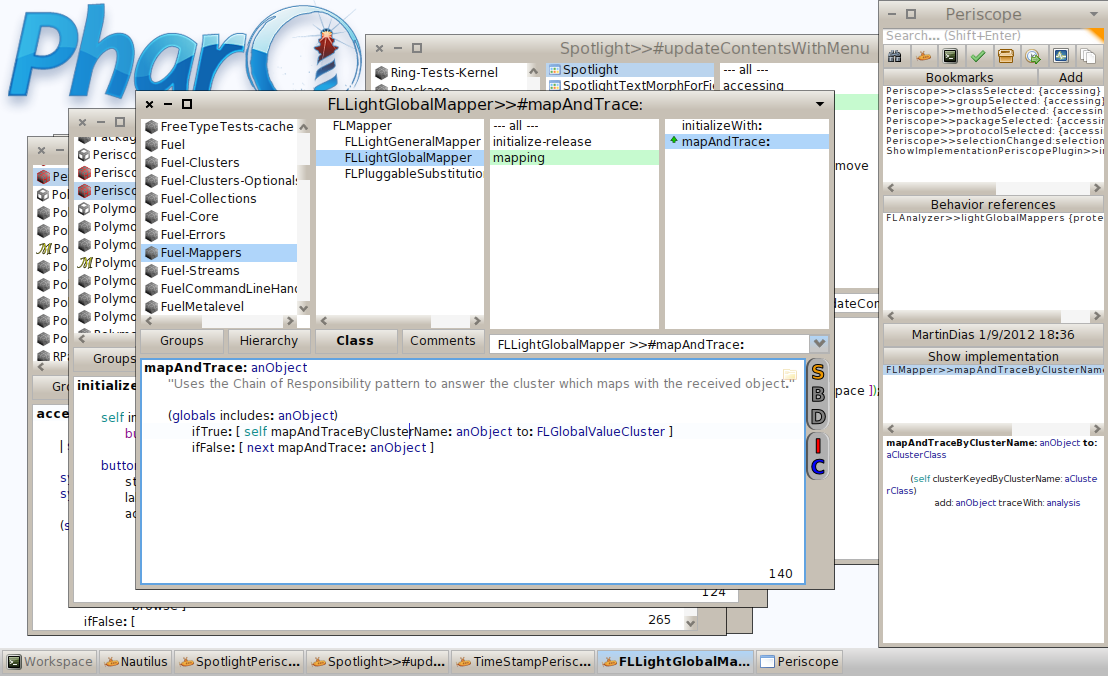Click the Show implementation button
1108x676 pixels.
(x=992, y=356)
